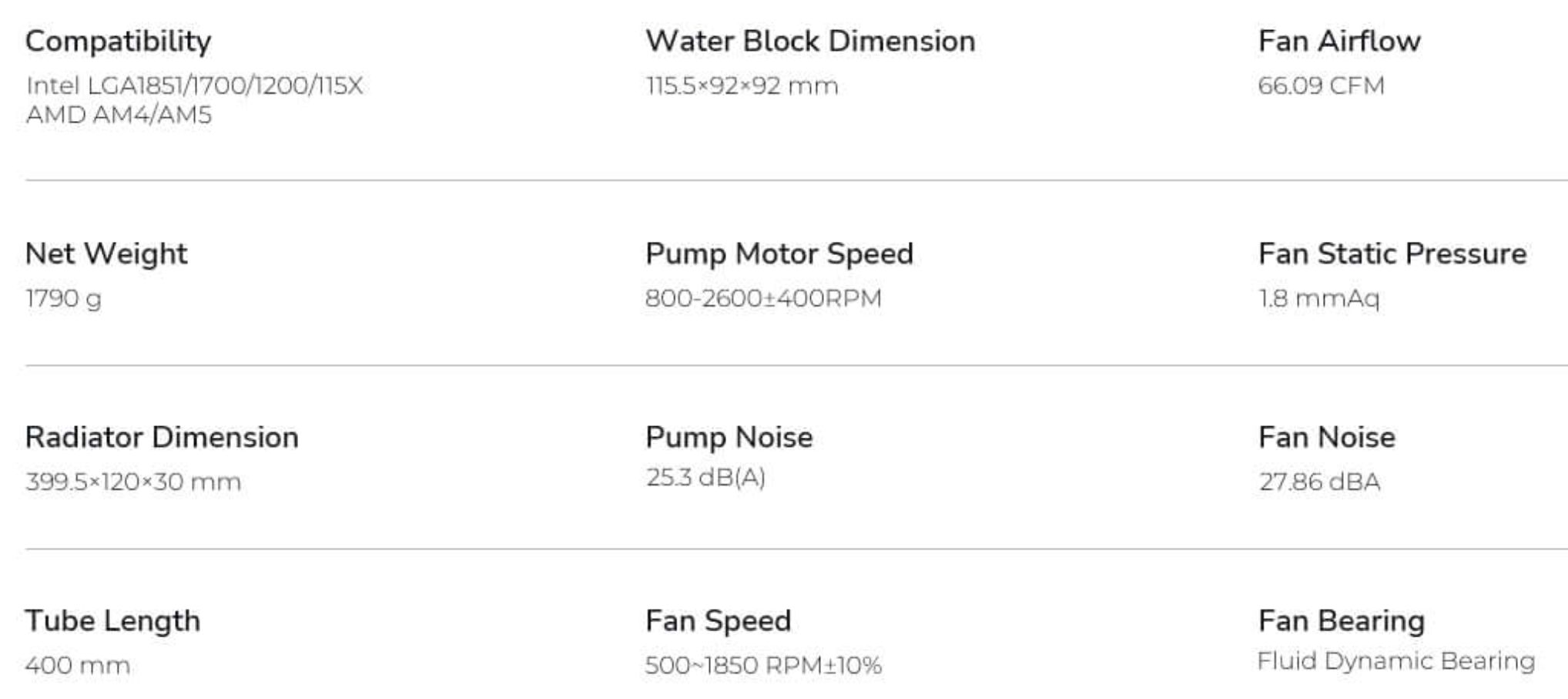Select the 1790 g weight value
Viewport: 1568px width, 699px height.
coord(63,298)
